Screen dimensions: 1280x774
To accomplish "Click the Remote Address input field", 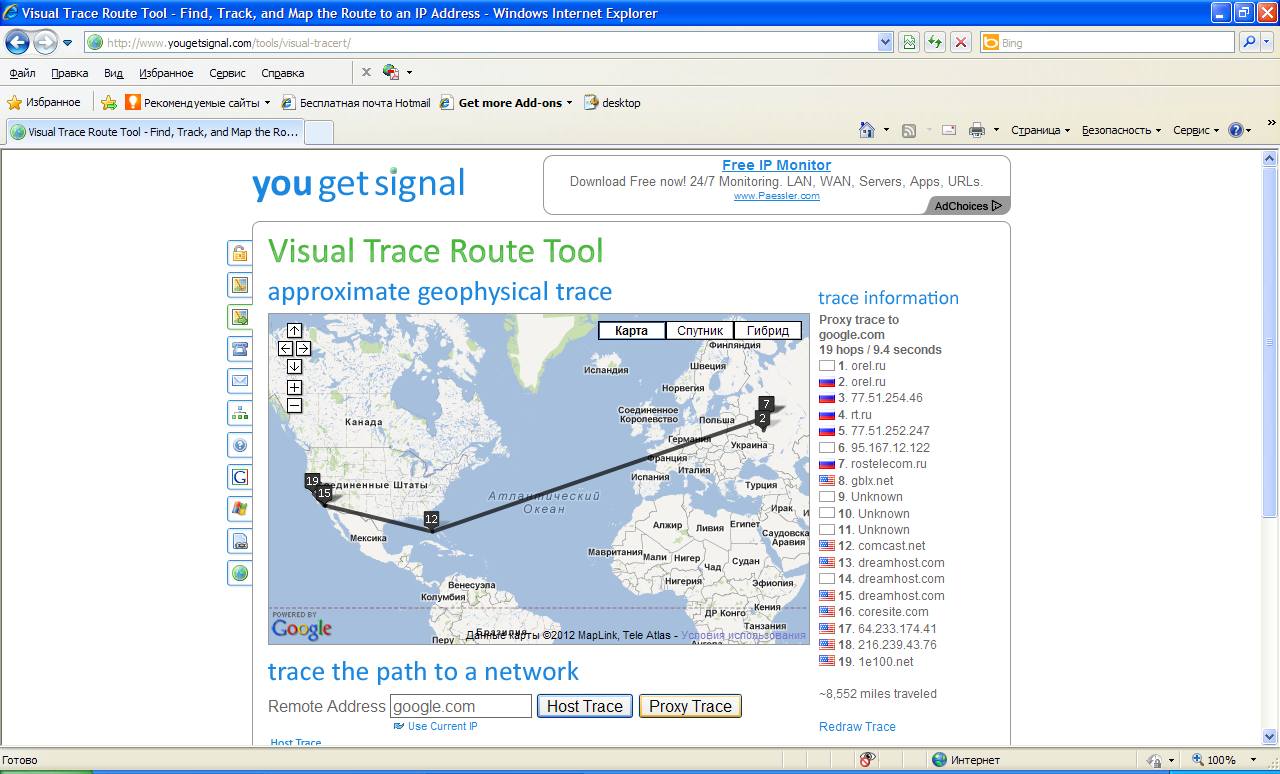I will click(x=461, y=706).
